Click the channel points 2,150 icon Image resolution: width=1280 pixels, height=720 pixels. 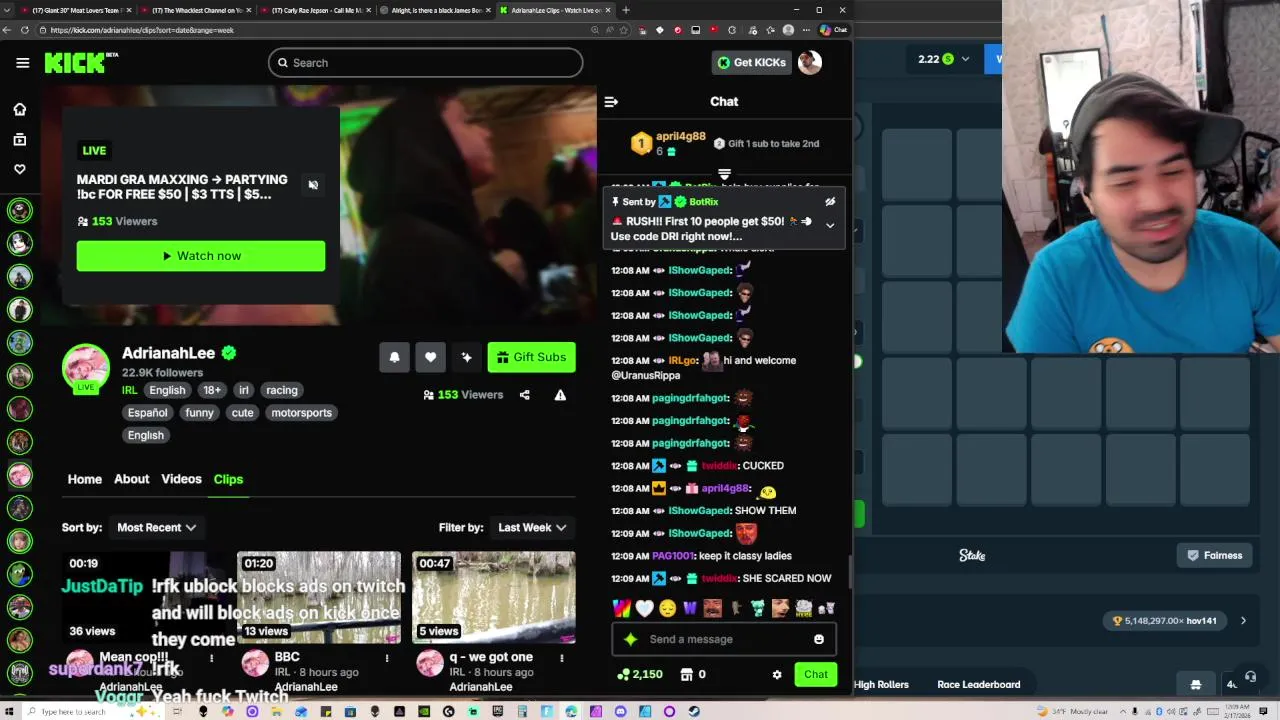640,675
